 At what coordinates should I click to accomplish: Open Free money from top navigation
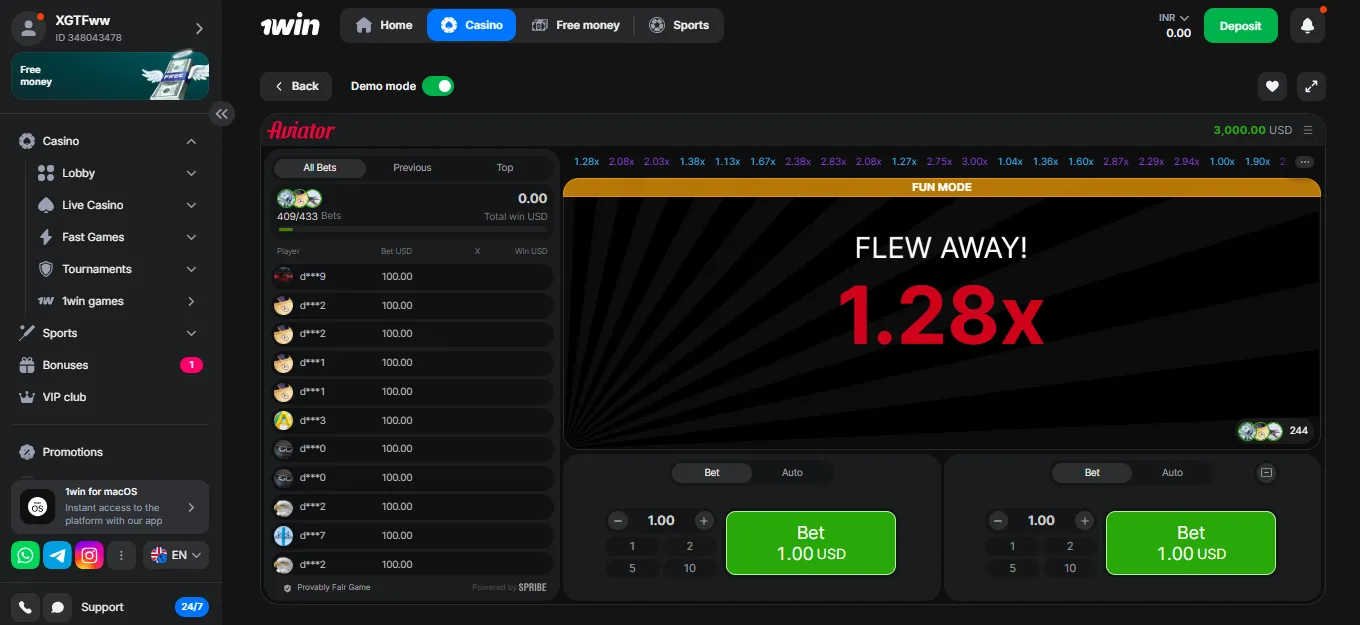pyautogui.click(x=576, y=25)
